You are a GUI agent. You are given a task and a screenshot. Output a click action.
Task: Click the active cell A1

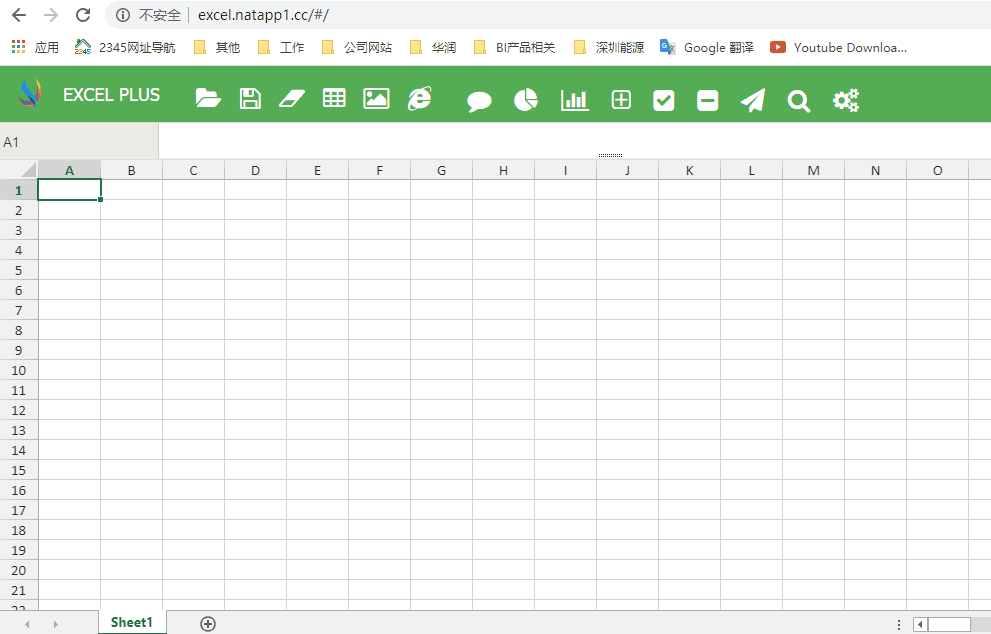[x=70, y=190]
